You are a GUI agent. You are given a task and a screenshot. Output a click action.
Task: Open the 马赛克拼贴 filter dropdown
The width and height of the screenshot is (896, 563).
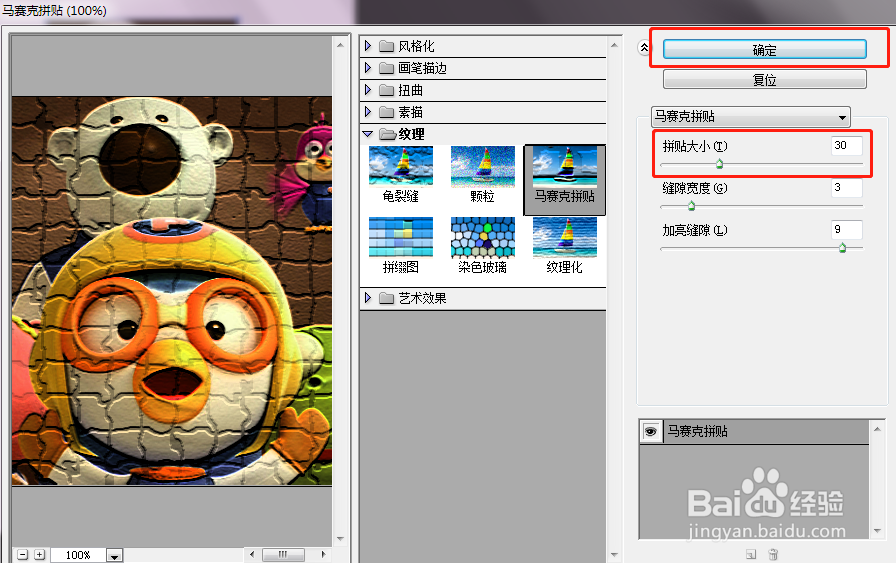pos(751,117)
